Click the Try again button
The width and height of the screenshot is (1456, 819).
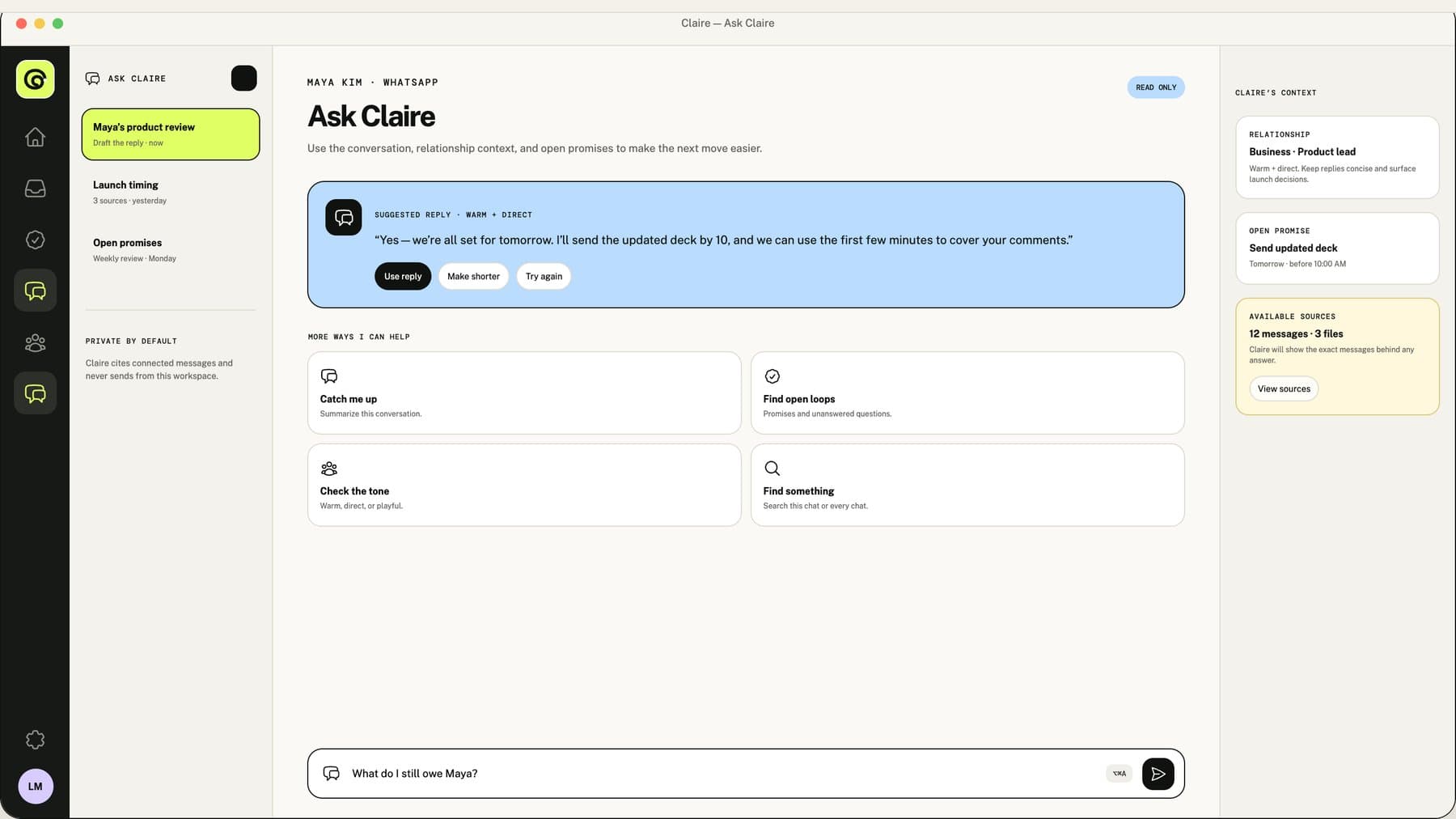pyautogui.click(x=544, y=276)
